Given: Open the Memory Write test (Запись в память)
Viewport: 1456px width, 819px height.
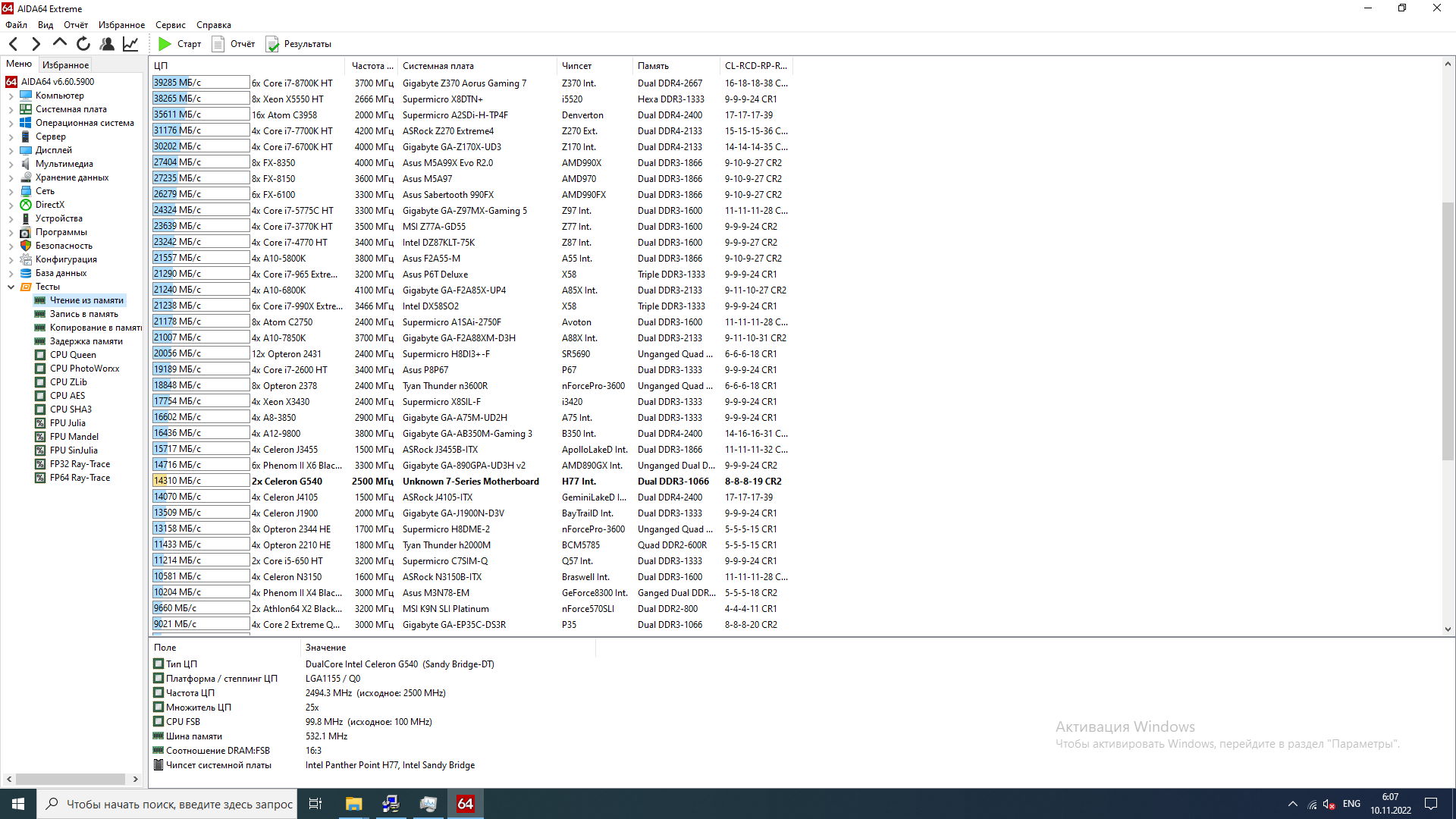Looking at the screenshot, I should click(x=83, y=314).
